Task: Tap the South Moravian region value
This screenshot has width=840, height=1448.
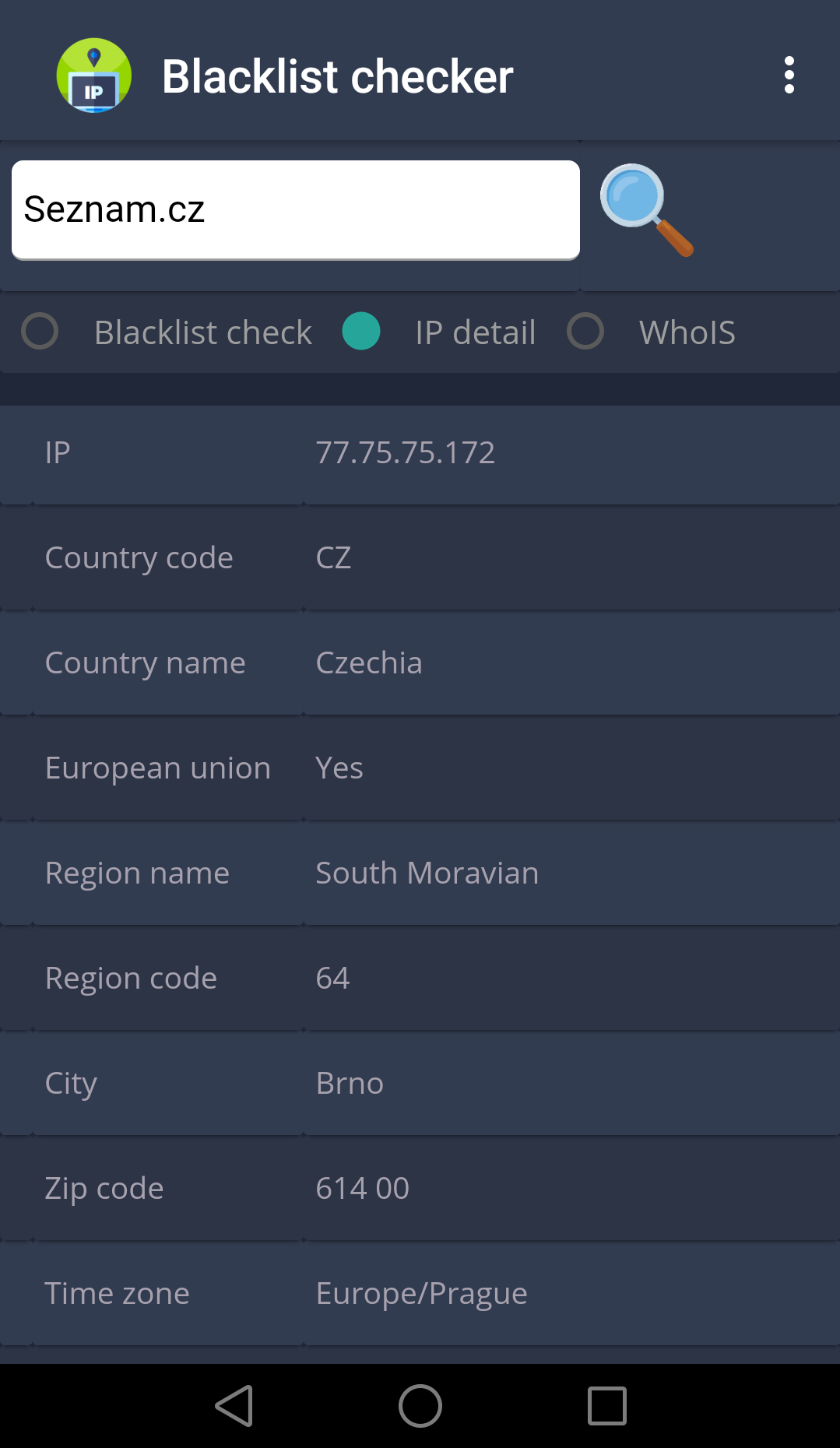Action: point(427,873)
